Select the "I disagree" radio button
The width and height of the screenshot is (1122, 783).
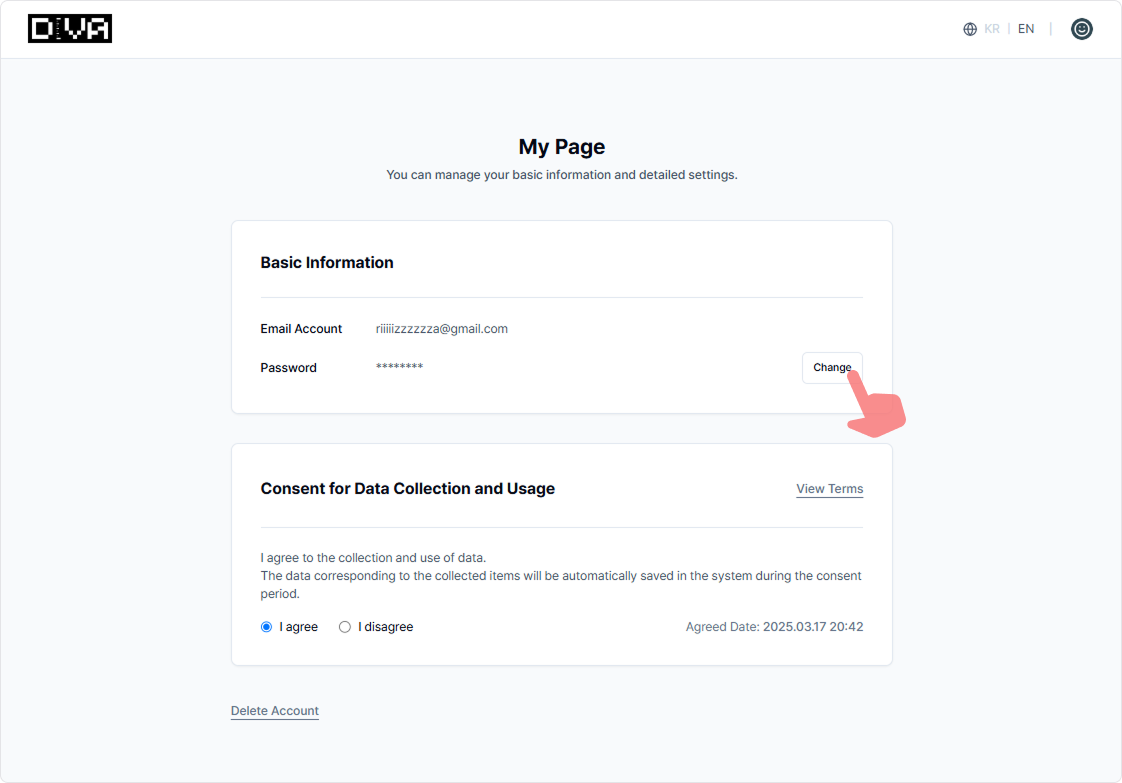345,627
